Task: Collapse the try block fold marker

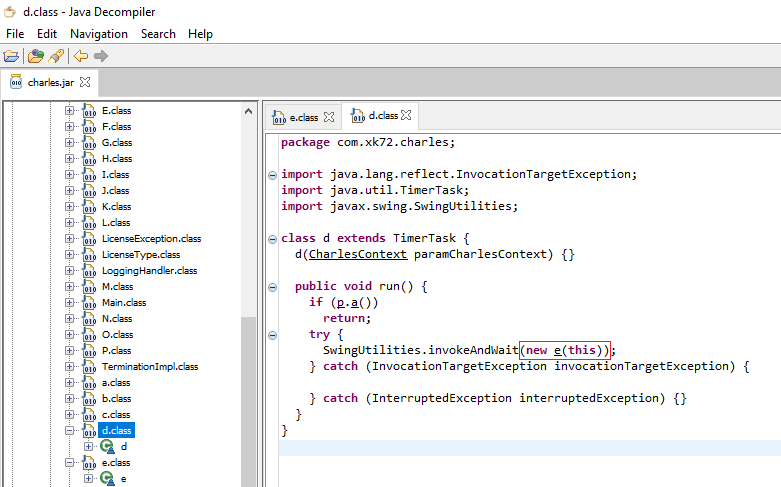Action: 272,335
